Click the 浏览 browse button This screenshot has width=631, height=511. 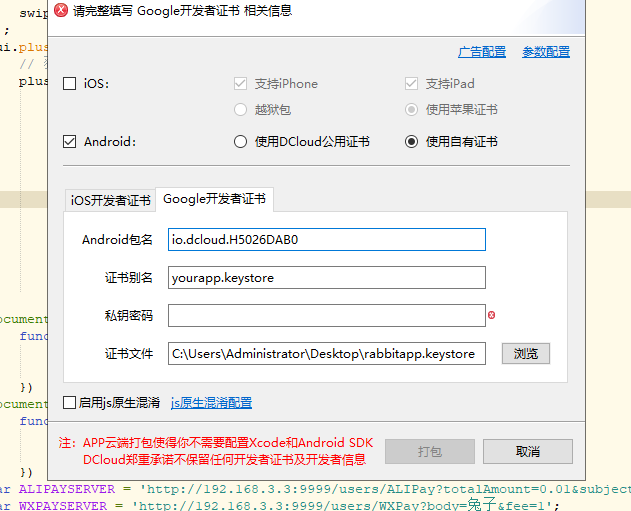click(x=526, y=354)
